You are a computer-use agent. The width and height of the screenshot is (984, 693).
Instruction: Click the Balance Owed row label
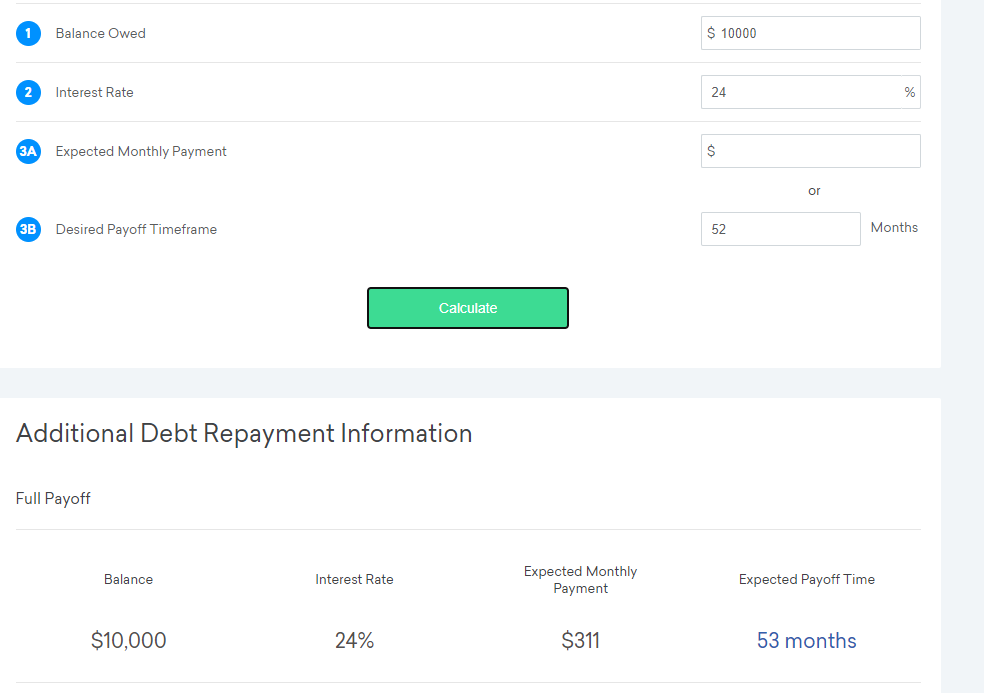tap(100, 33)
